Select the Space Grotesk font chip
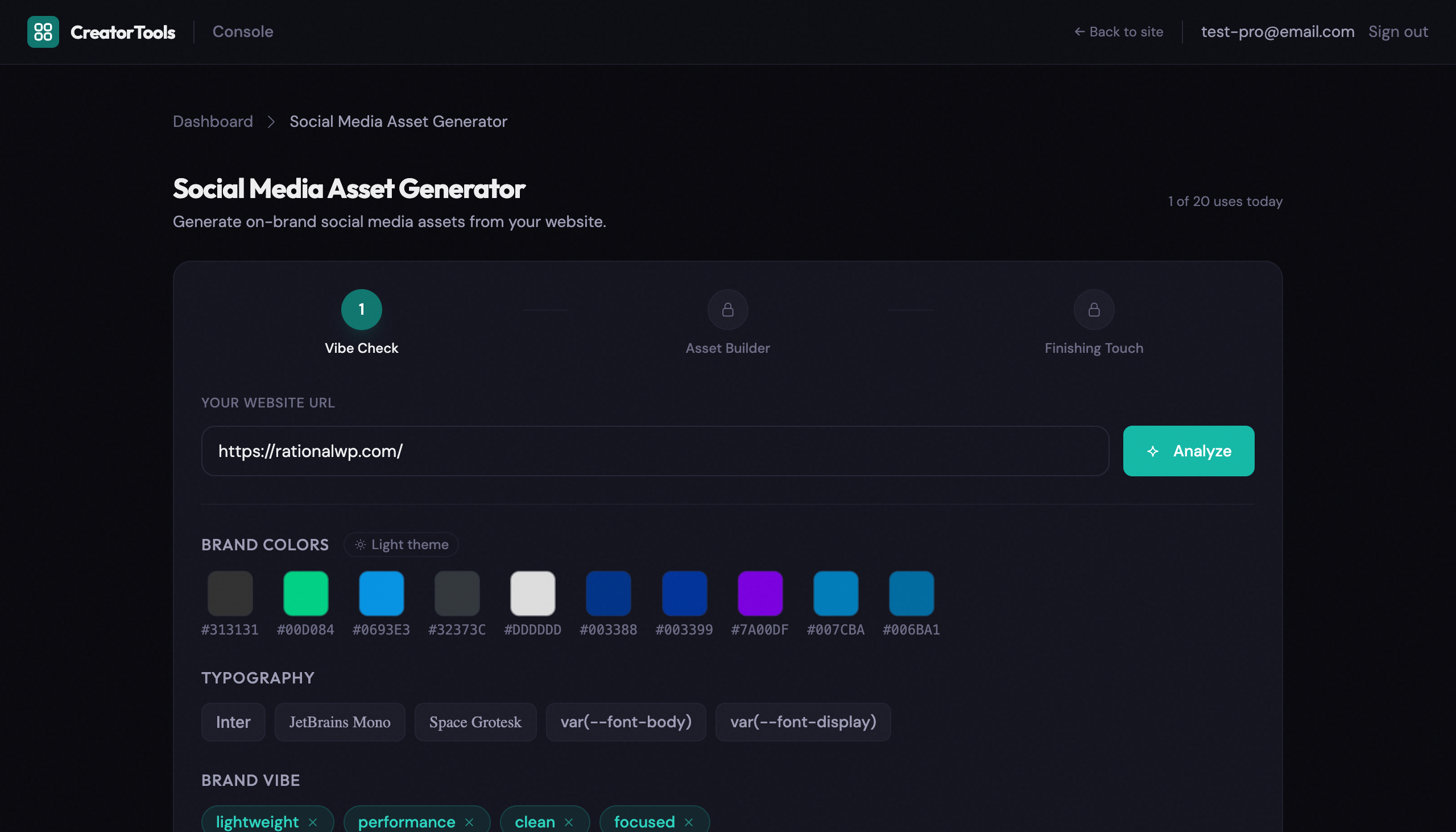The width and height of the screenshot is (1456, 832). pyautogui.click(x=475, y=722)
